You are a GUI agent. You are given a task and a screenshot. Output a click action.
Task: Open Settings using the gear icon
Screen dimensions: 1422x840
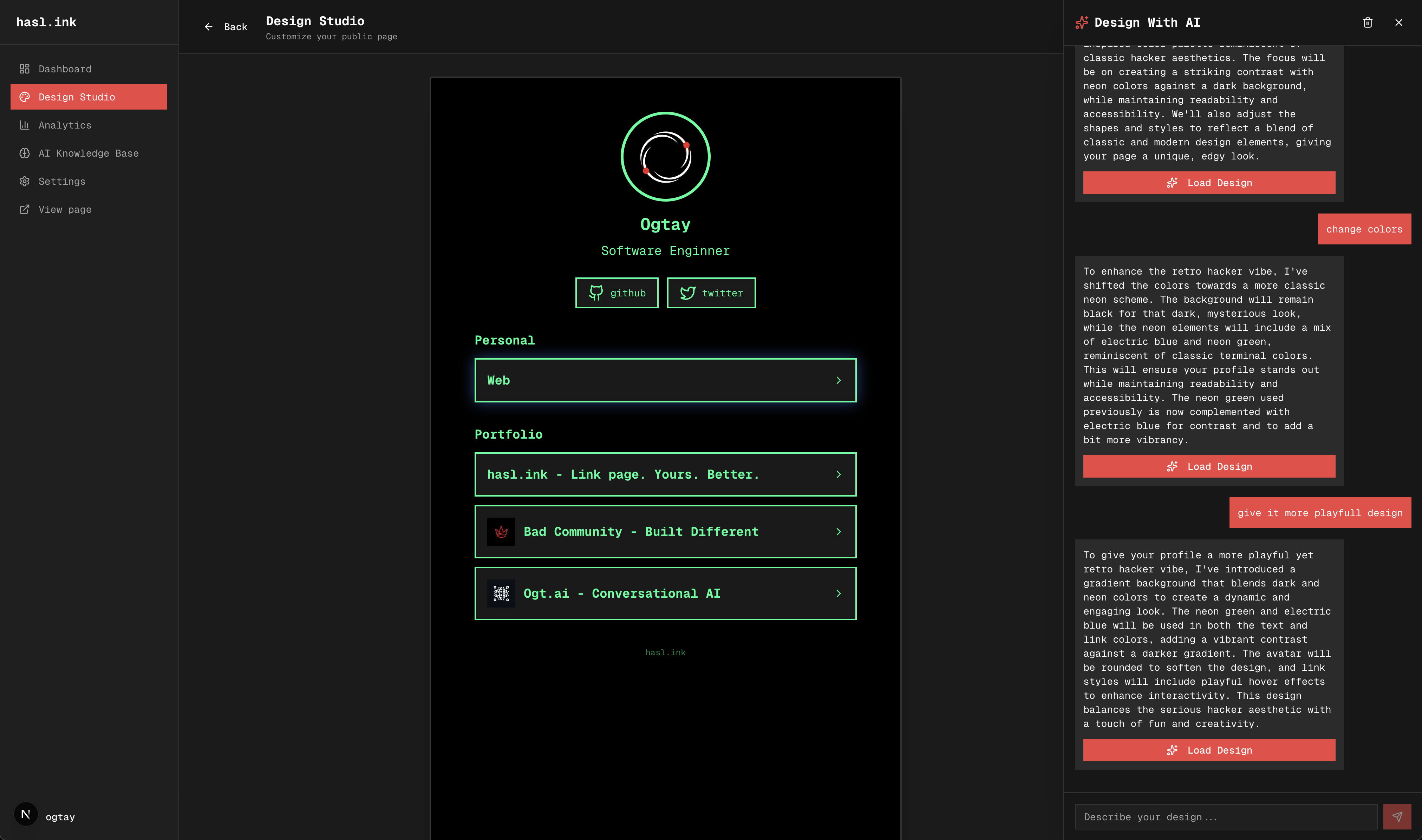25,181
